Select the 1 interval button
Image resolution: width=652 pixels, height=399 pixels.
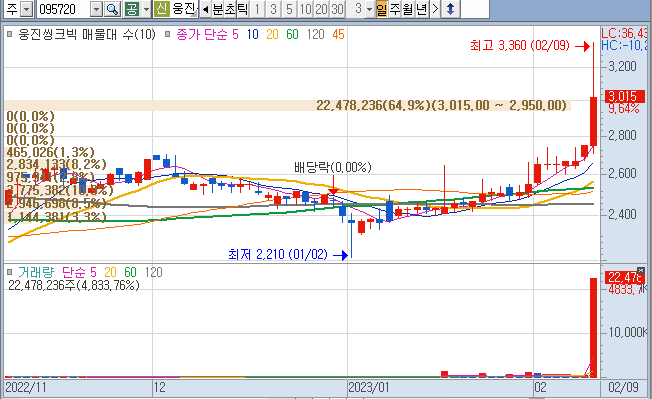[257, 9]
